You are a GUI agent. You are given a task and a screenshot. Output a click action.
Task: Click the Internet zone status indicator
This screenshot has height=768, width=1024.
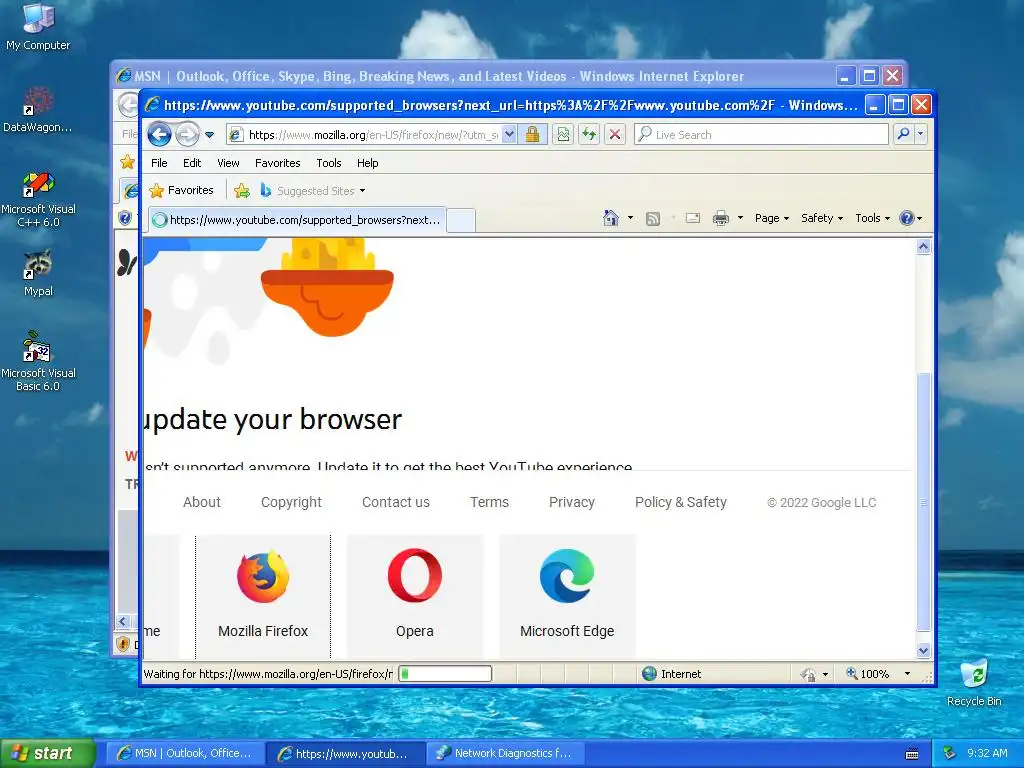pyautogui.click(x=671, y=674)
